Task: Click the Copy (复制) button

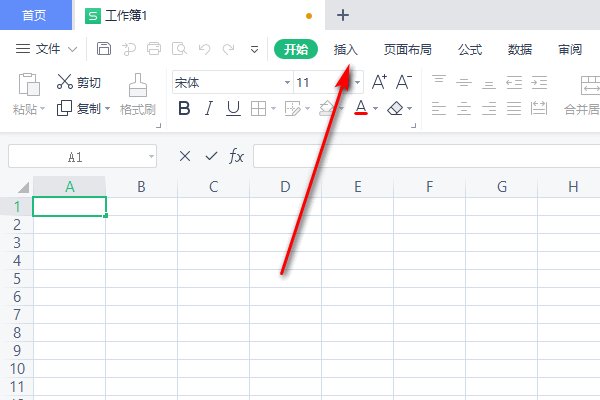Action: (x=79, y=109)
